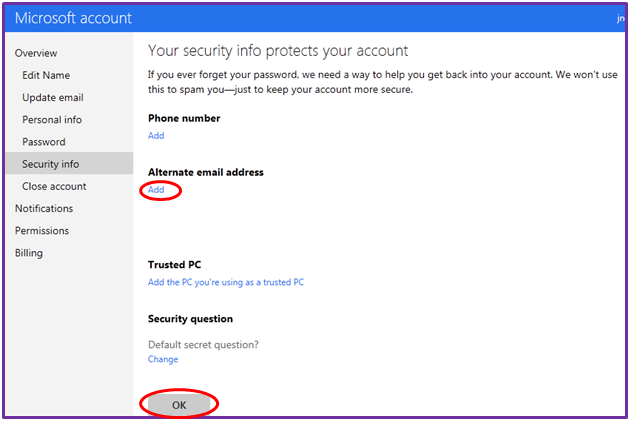Click the Security question heading
The width and height of the screenshot is (628, 421).
190,319
